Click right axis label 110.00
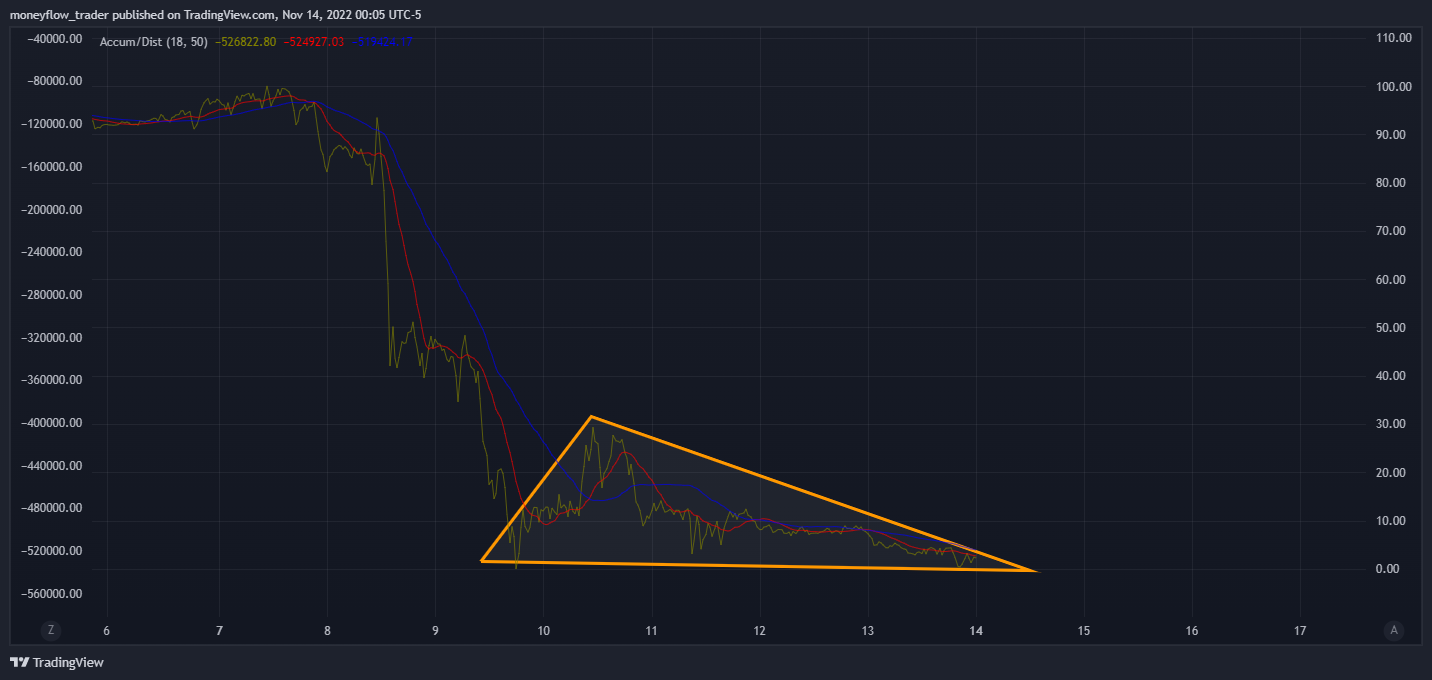1432x680 pixels. click(1393, 38)
